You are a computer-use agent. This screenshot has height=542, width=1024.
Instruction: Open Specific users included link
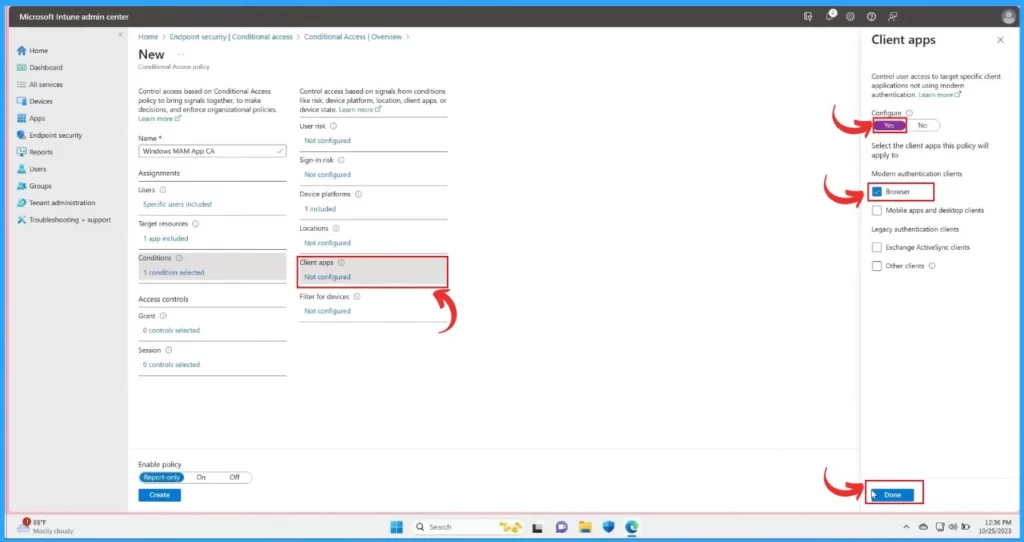pos(177,204)
